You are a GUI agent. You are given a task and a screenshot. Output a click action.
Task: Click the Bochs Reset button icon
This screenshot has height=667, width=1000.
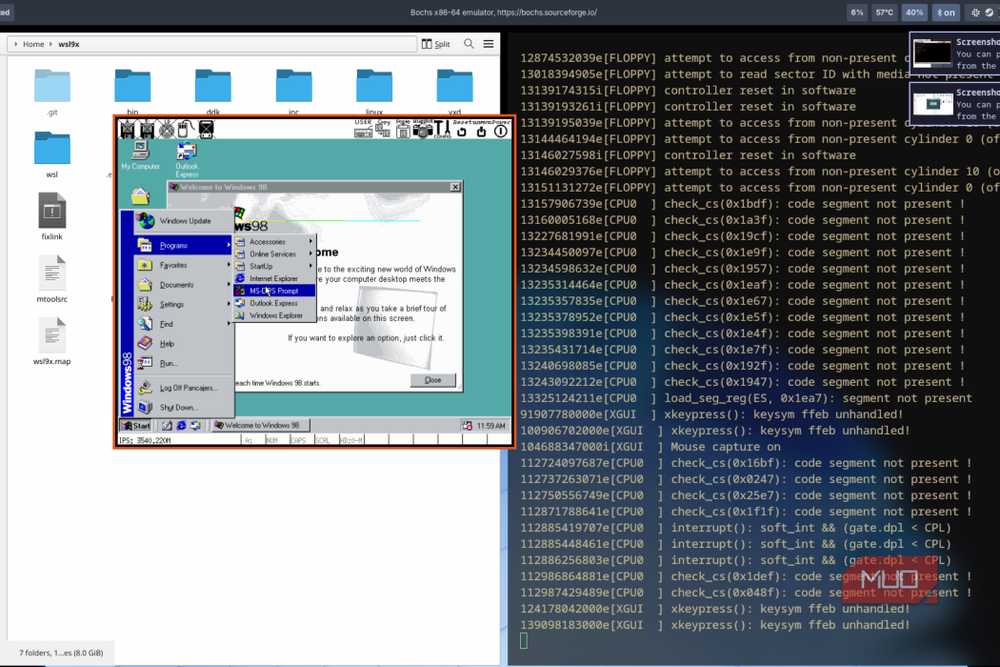tap(462, 129)
